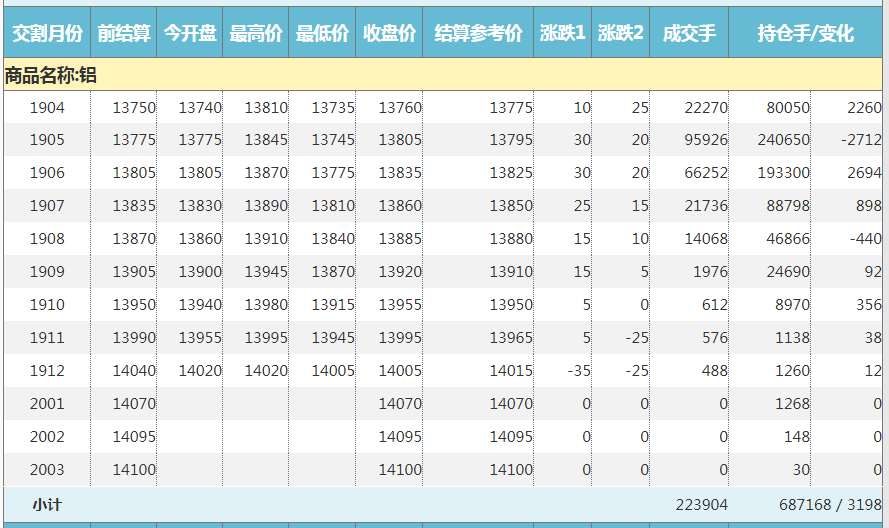This screenshot has height=528, width=889.
Task: Click the 商品名称:铝 group row
Action: pos(51,75)
